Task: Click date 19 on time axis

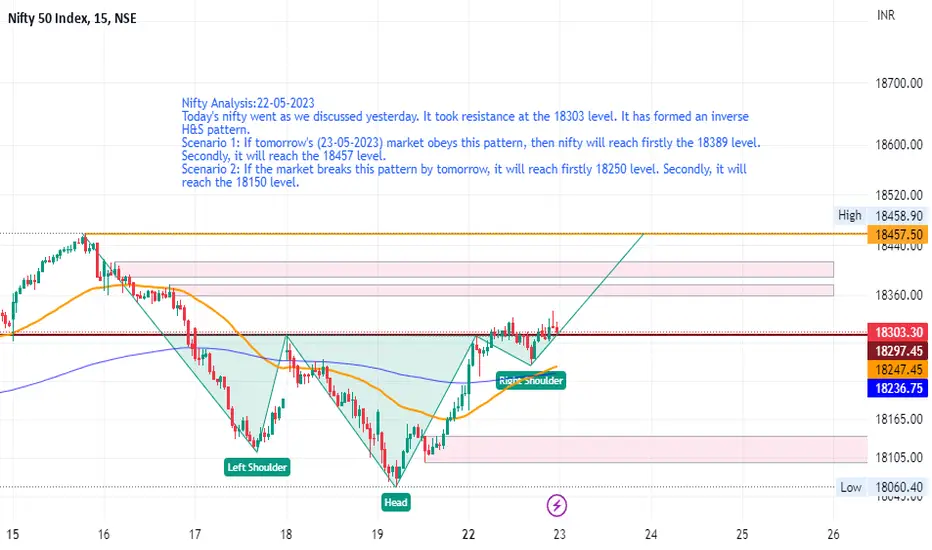Action: (x=377, y=534)
